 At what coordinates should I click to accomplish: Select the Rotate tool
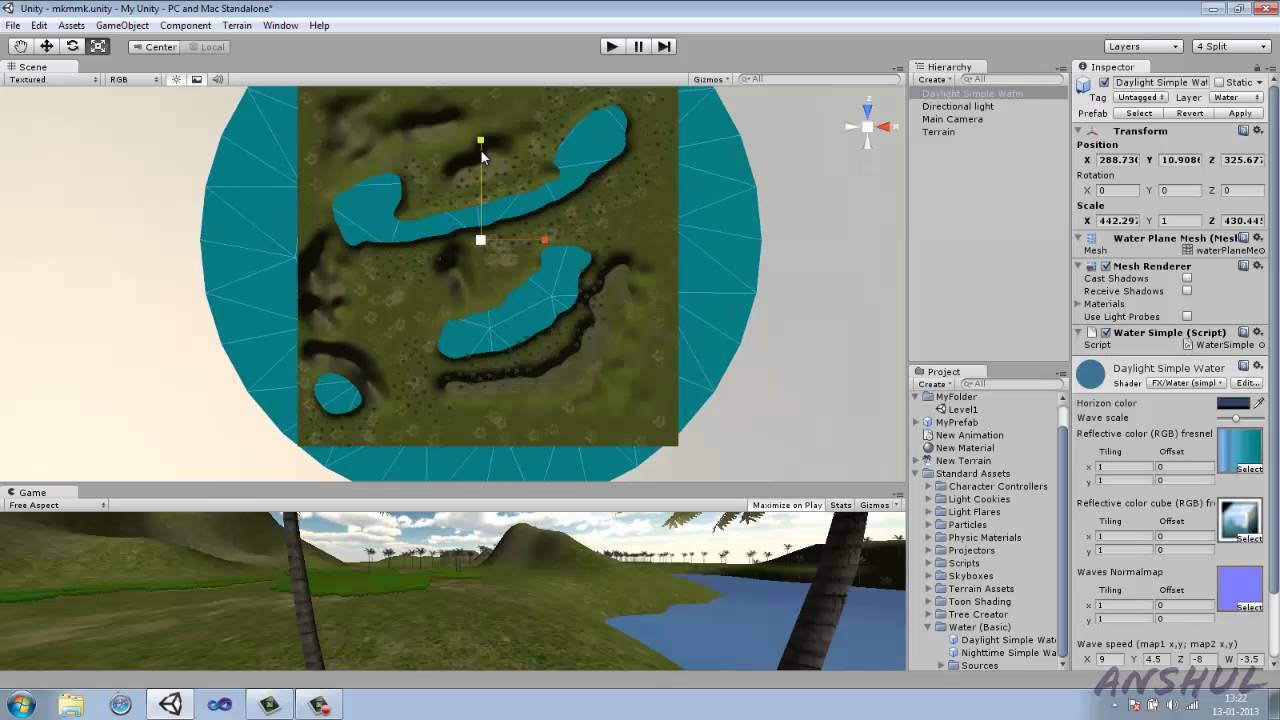71,46
